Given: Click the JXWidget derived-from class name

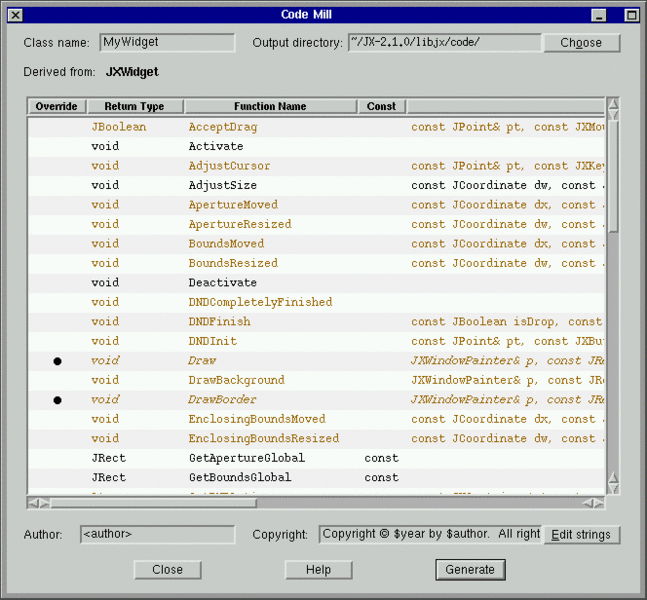Looking at the screenshot, I should pyautogui.click(x=132, y=72).
